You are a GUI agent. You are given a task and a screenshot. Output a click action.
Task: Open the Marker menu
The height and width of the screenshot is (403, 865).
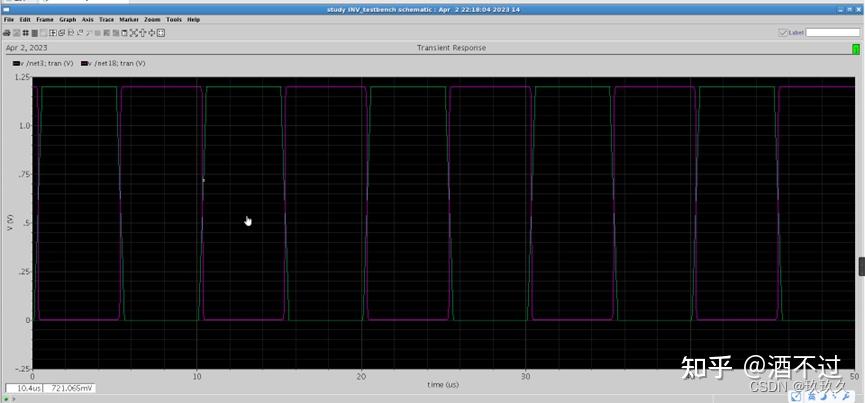pos(129,19)
